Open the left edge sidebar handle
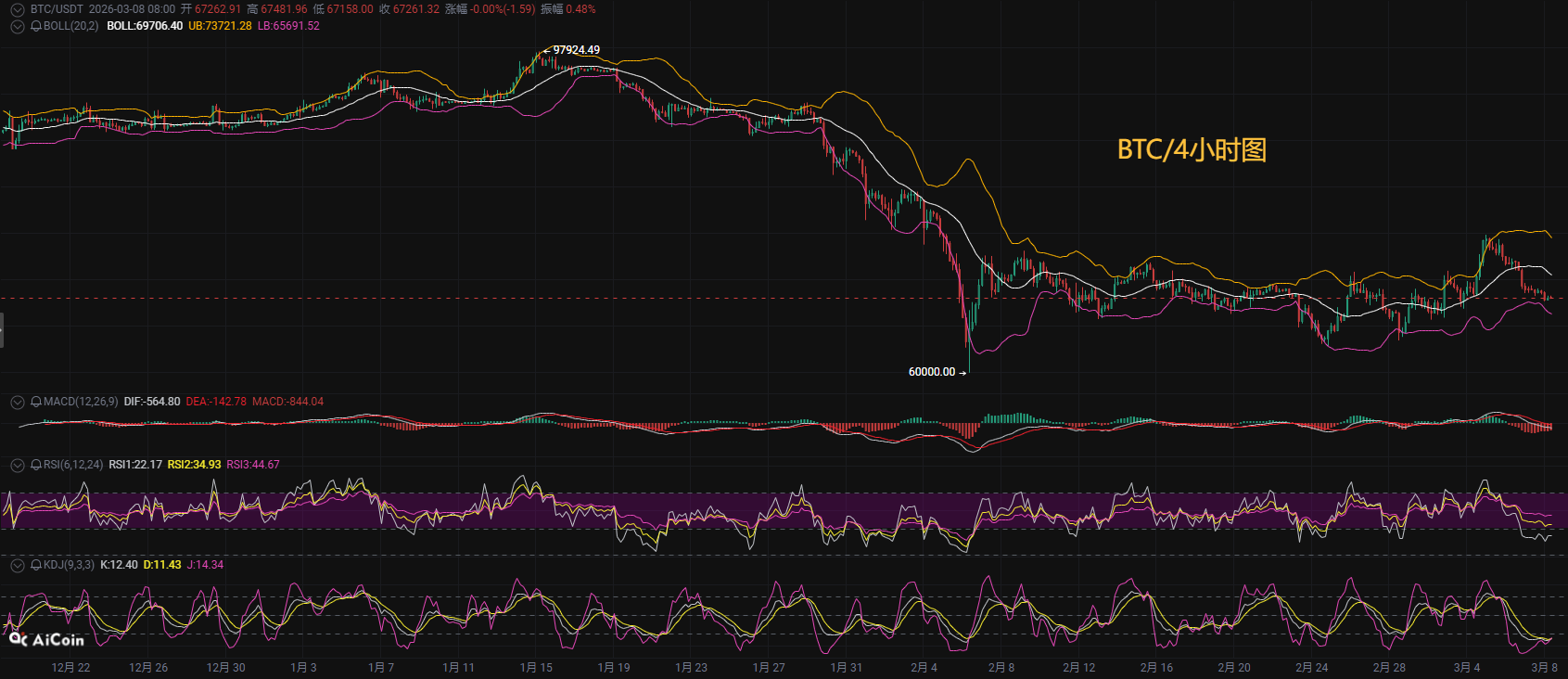 [2, 330]
